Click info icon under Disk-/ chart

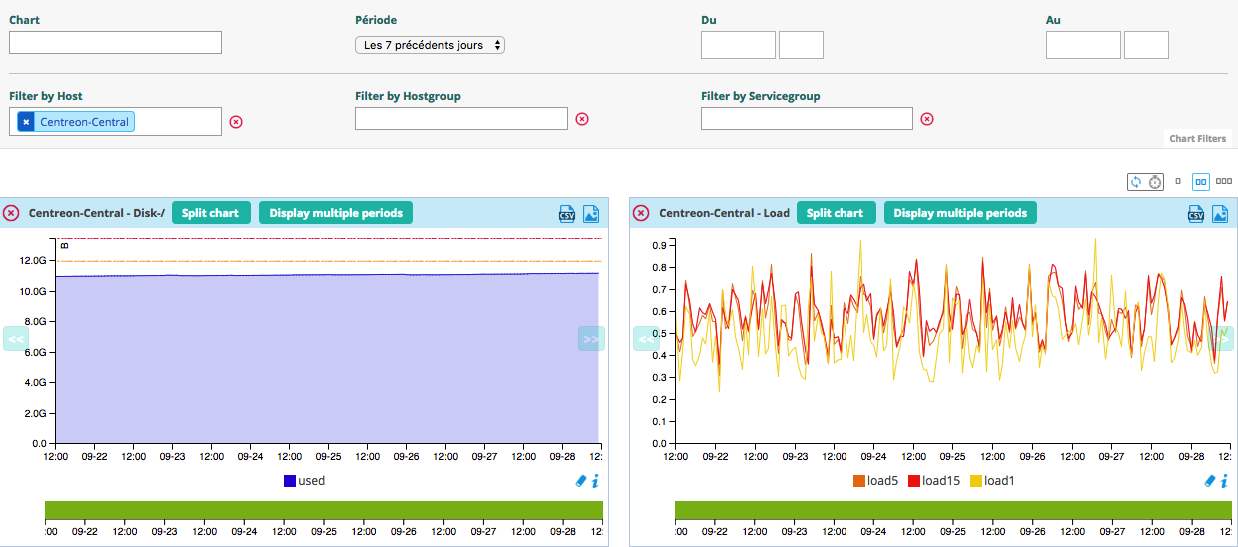pos(595,481)
